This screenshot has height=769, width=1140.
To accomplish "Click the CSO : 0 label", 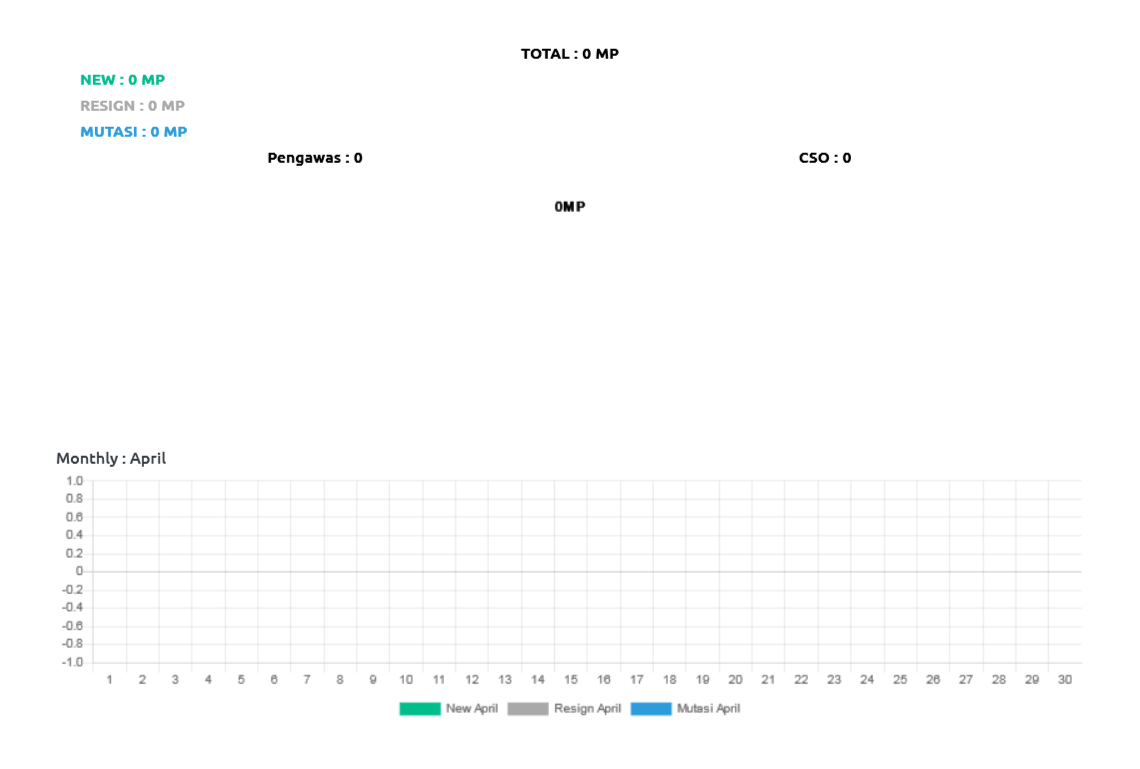I will (x=824, y=158).
